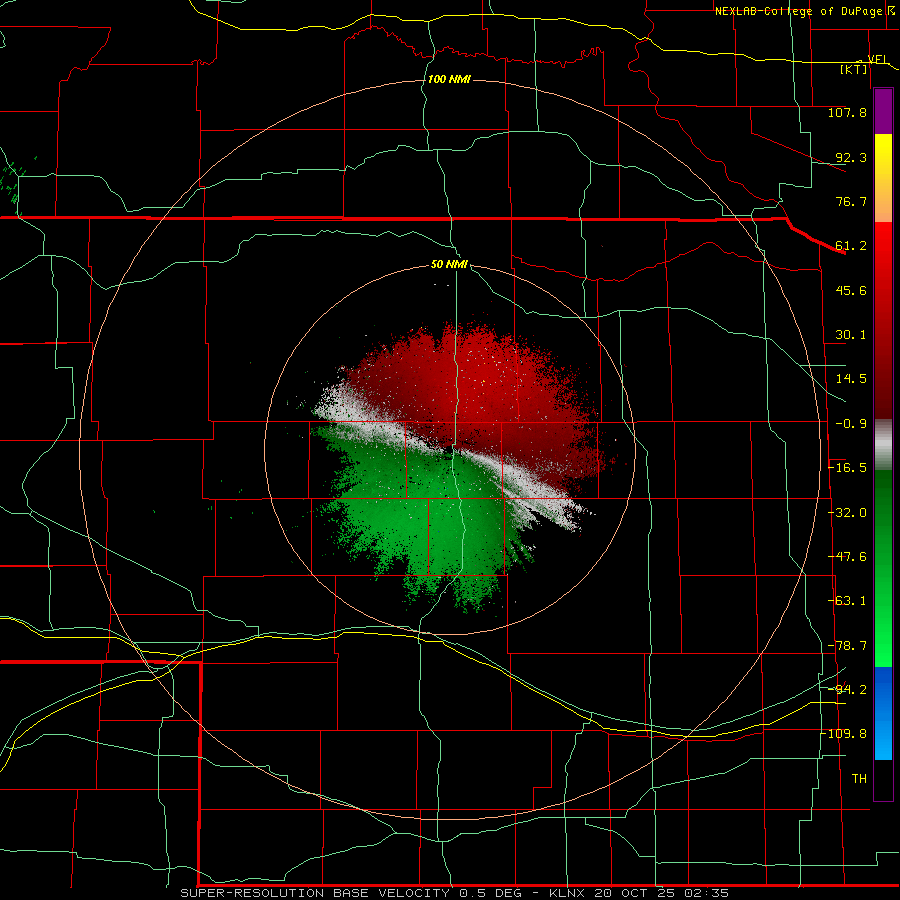This screenshot has width=900, height=900.
Task: Click the -47.6 legend value
Action: (x=847, y=557)
